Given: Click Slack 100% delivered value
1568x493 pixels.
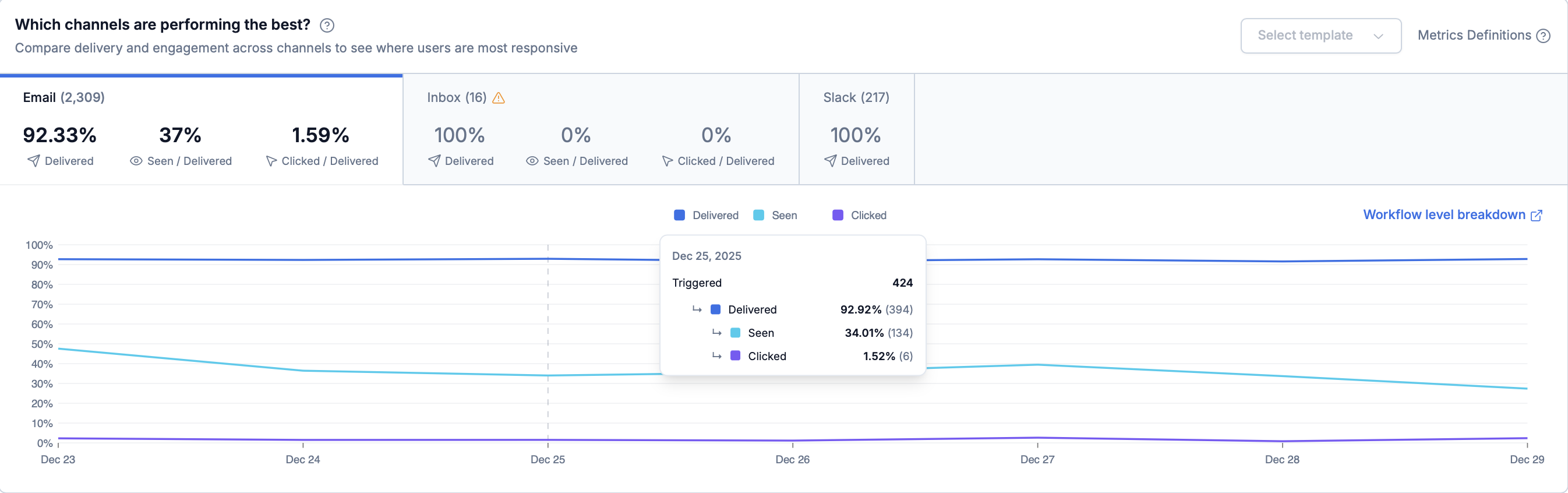Looking at the screenshot, I should tap(856, 135).
